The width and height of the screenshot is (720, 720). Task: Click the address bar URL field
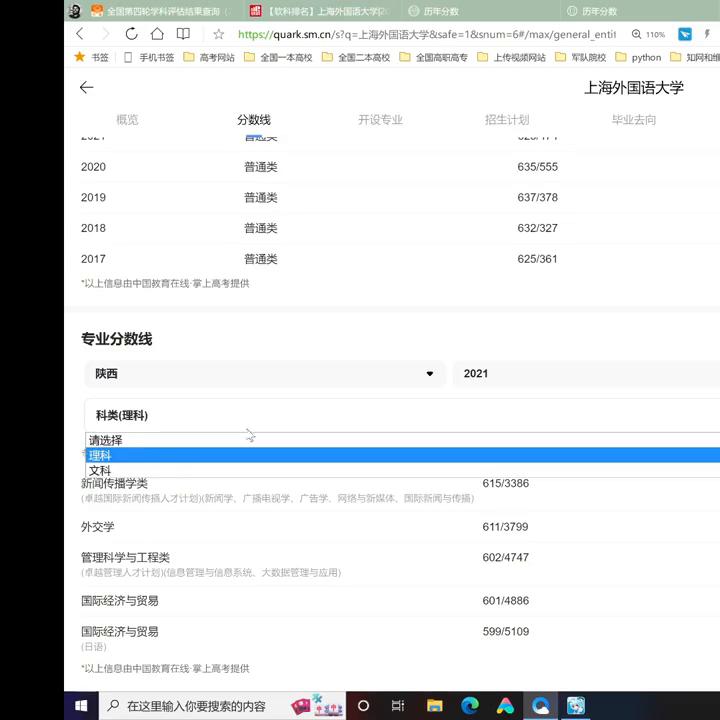point(427,34)
